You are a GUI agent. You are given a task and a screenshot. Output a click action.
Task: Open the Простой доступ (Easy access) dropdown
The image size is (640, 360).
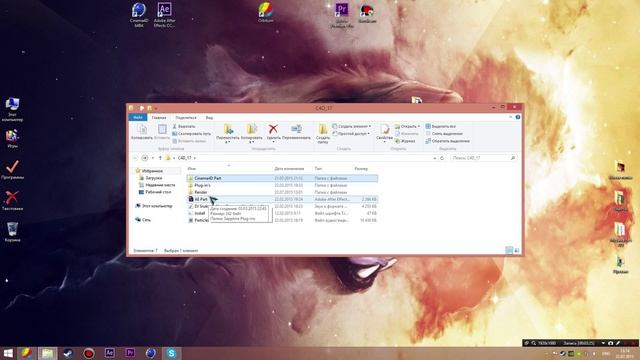[x=351, y=134]
